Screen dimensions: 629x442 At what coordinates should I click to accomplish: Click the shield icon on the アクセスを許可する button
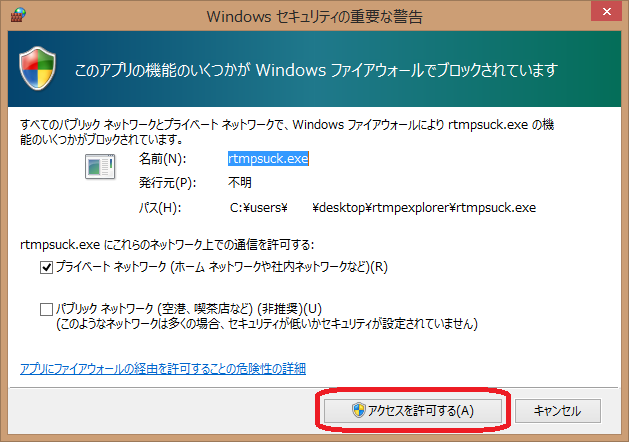click(358, 410)
